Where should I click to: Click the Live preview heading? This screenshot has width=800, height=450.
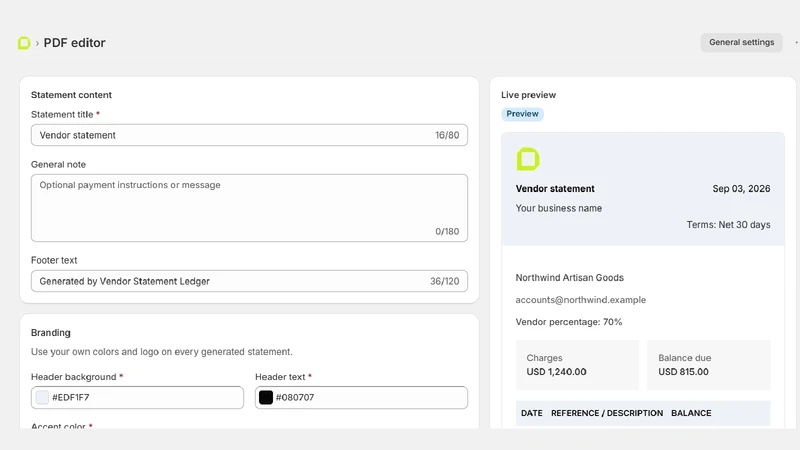coord(528,95)
